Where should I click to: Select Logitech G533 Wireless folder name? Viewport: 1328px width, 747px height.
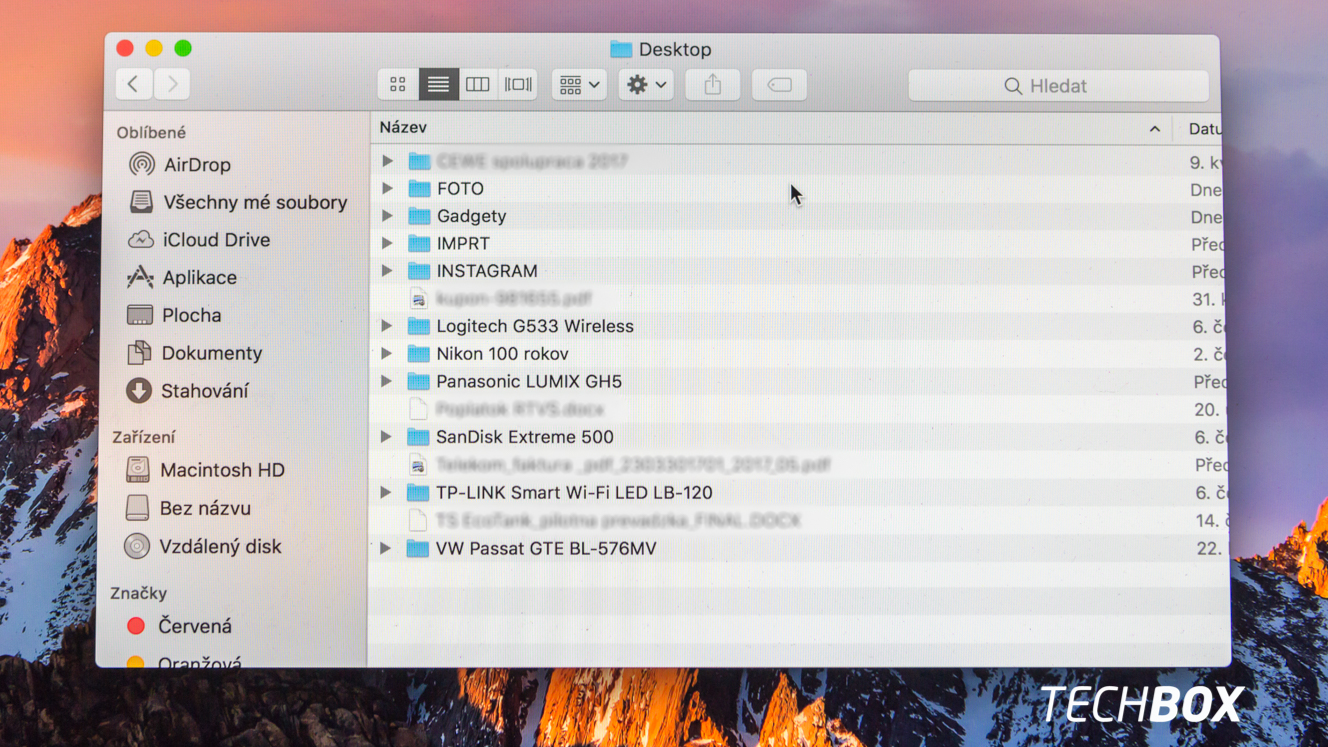pos(535,326)
